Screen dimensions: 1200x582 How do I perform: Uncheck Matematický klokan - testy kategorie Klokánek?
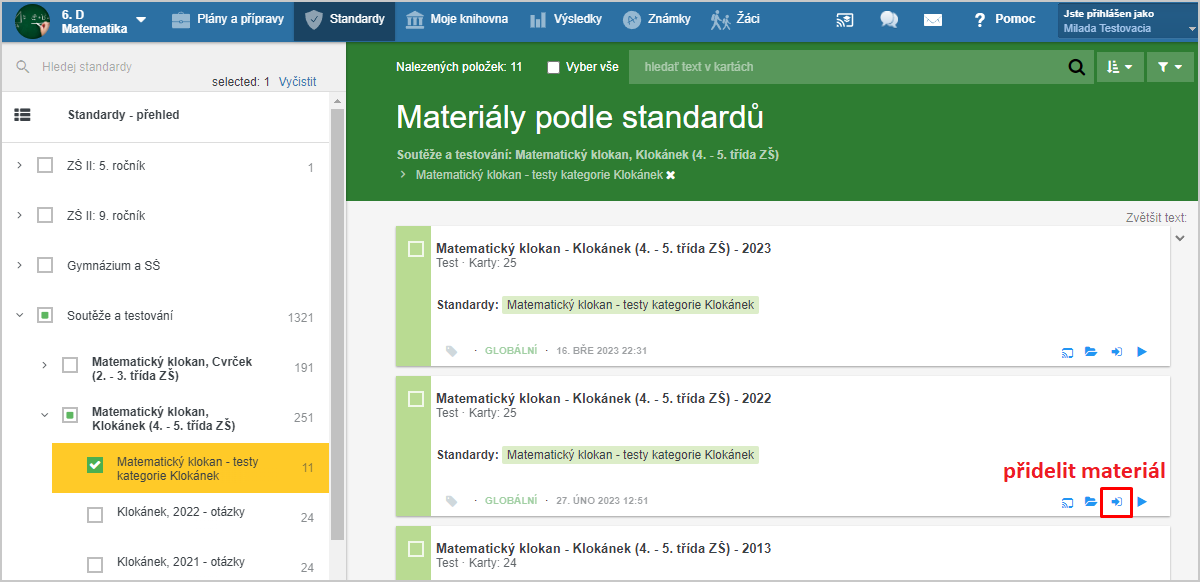tap(95, 465)
